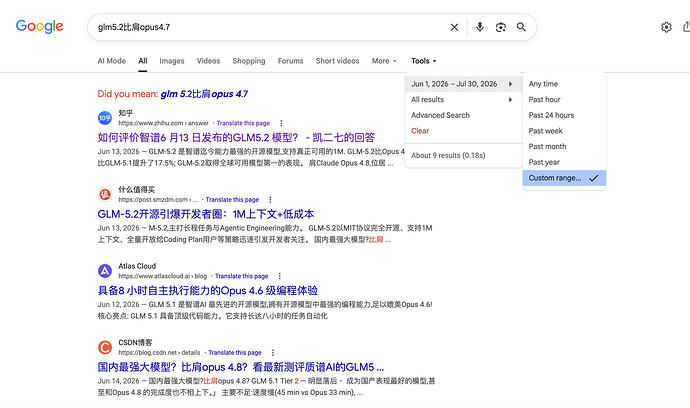The height and width of the screenshot is (408, 690).
Task: Select the All tab
Action: [x=143, y=61]
